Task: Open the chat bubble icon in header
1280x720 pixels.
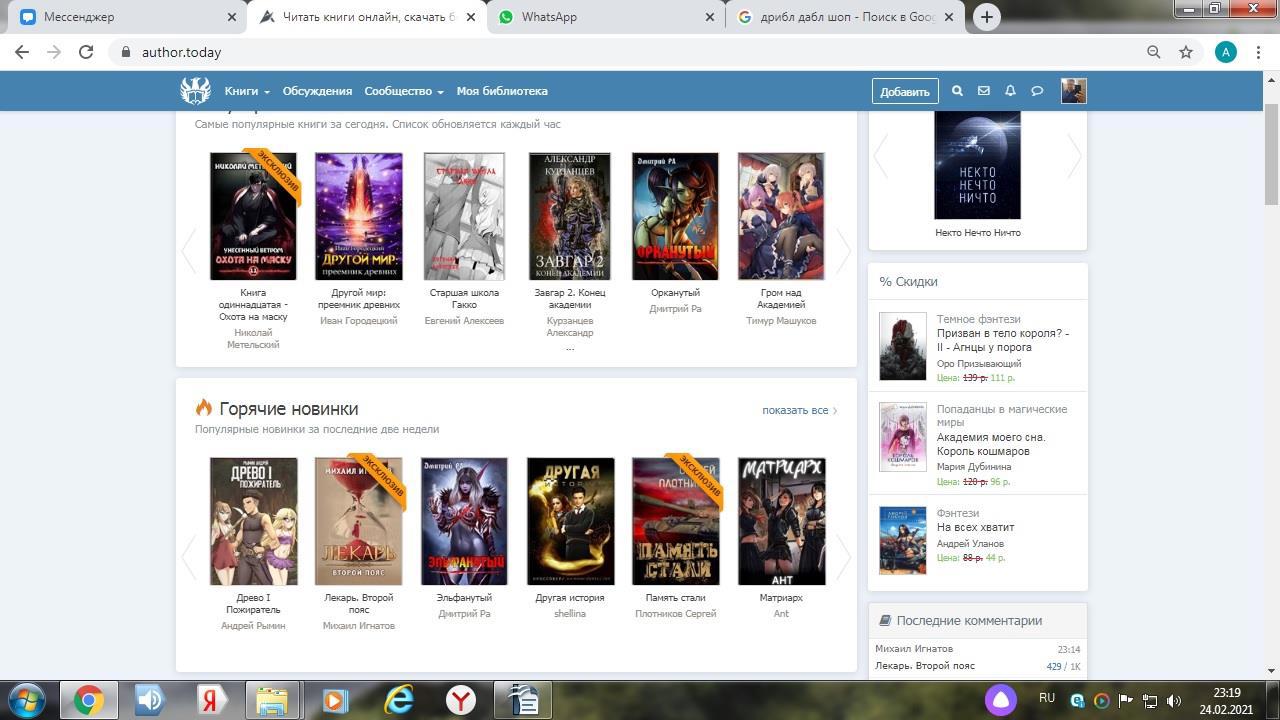Action: coord(1037,91)
